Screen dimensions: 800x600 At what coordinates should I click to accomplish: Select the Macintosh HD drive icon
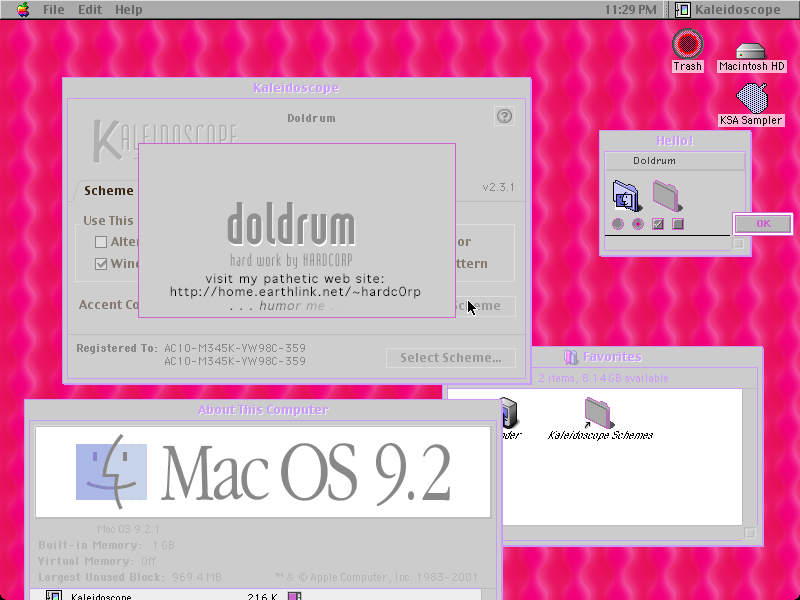751,57
